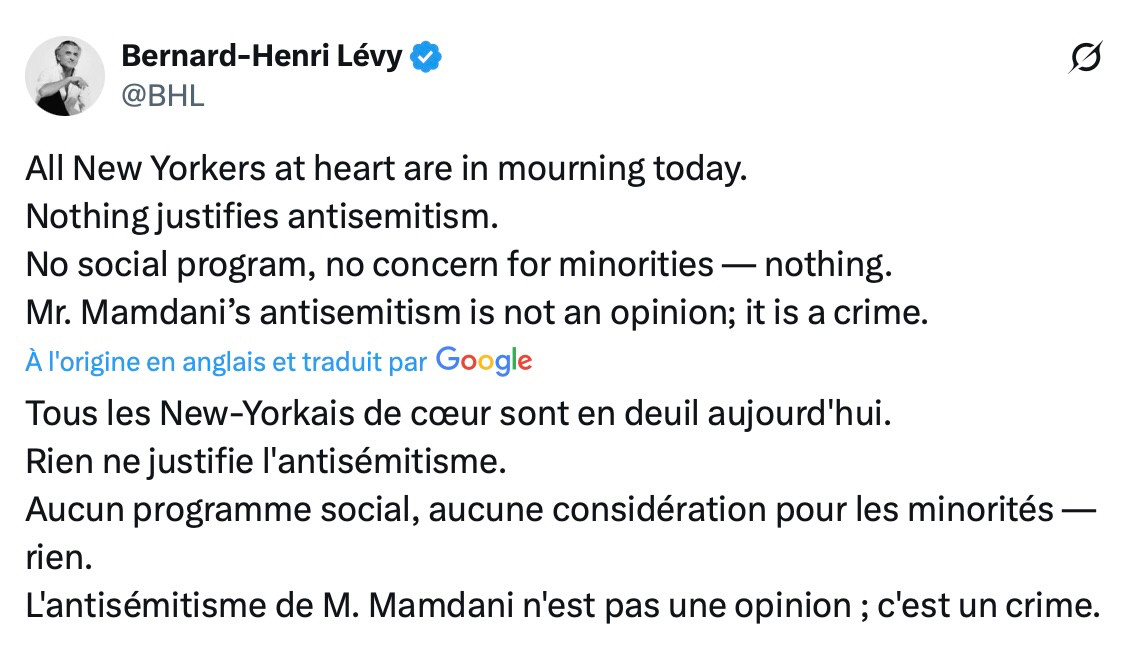The image size is (1122, 648).
Task: Click the Google logo
Action: (484, 362)
